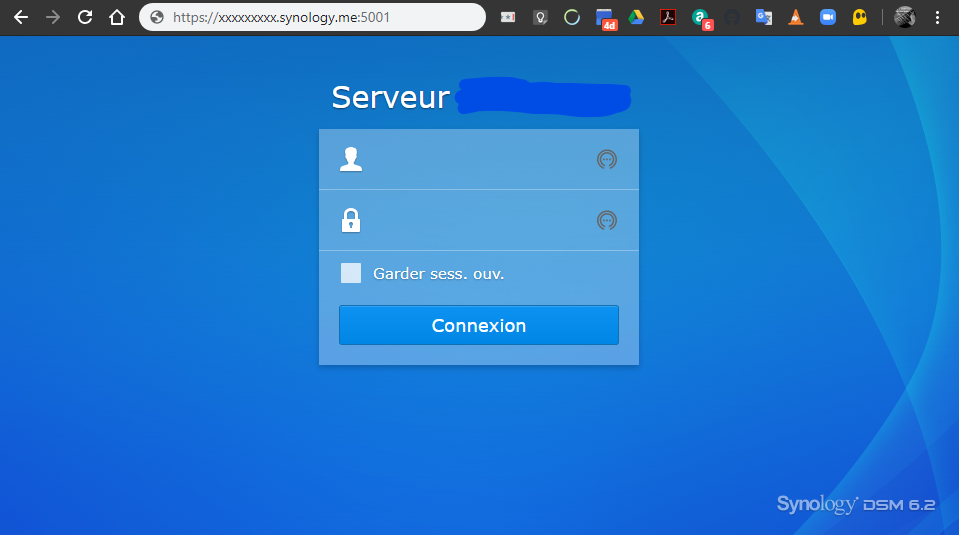Viewport: 959px width, 535px height.
Task: Open the password-card extension icon
Action: pos(508,17)
